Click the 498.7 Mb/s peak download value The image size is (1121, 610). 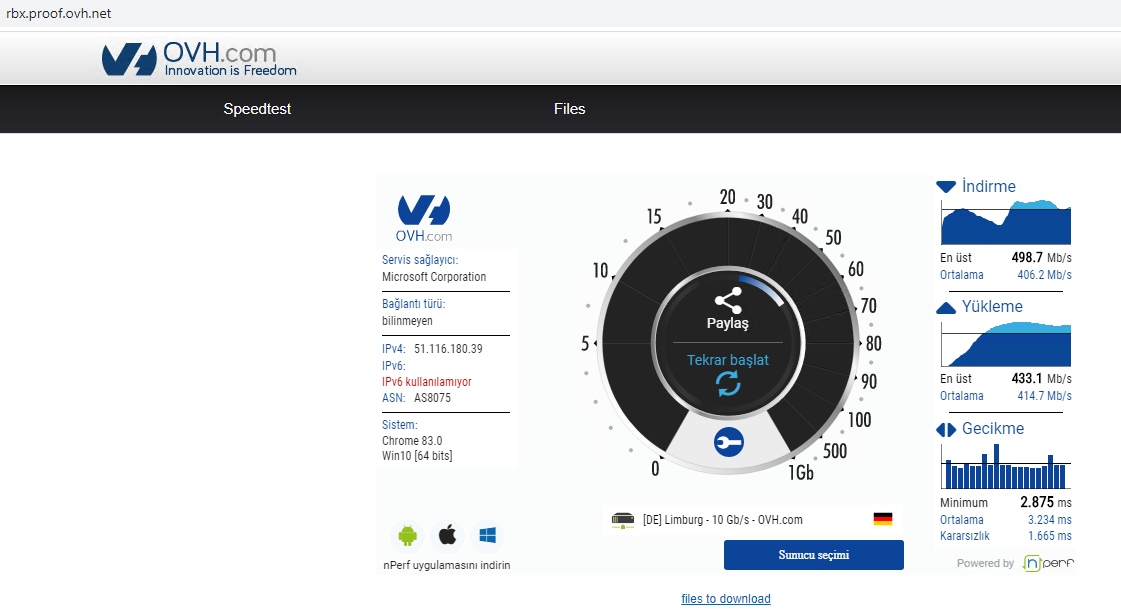point(1041,257)
